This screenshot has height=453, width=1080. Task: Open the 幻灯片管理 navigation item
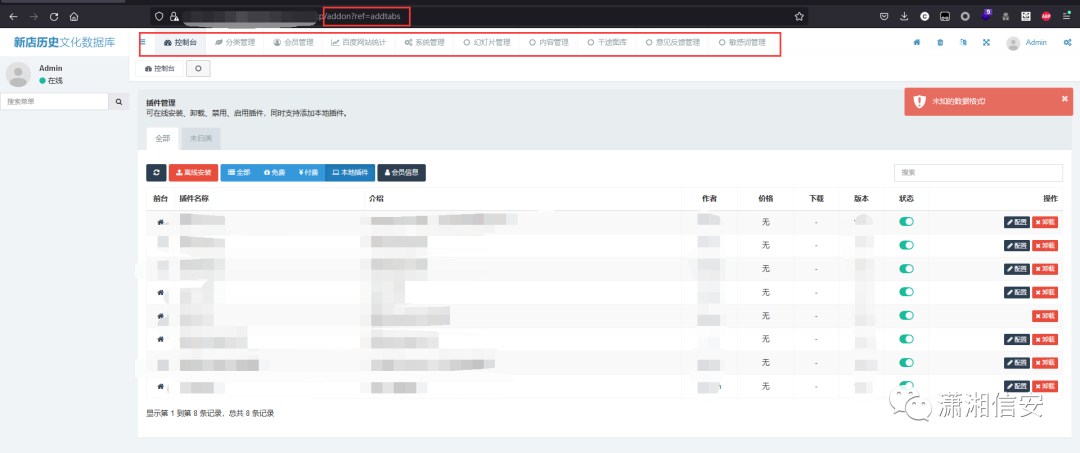486,43
